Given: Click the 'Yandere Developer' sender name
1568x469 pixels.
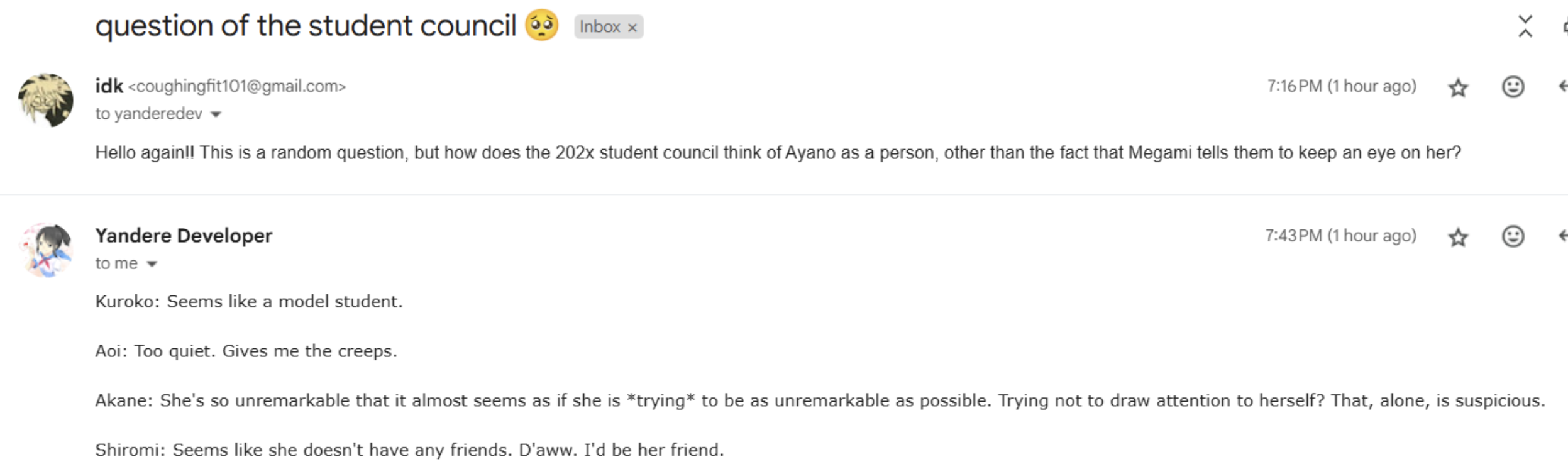Looking at the screenshot, I should click(x=184, y=236).
